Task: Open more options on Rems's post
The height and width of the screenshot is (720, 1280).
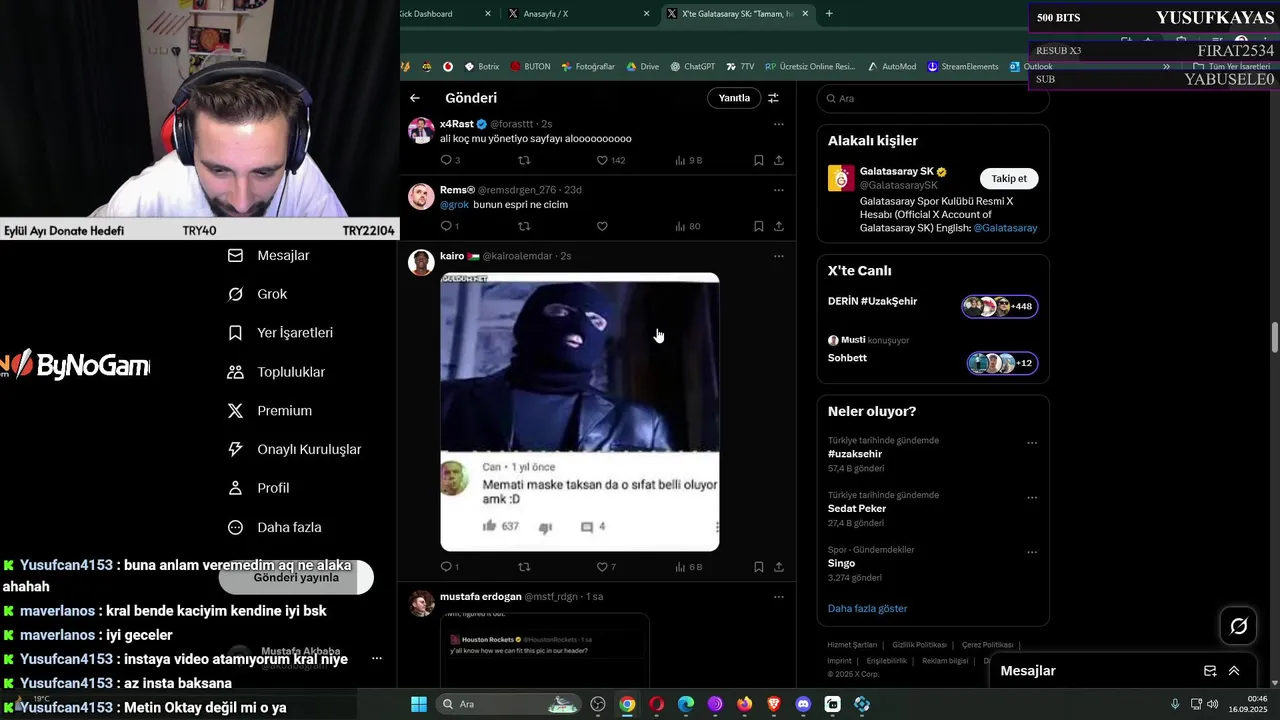Action: 779,190
